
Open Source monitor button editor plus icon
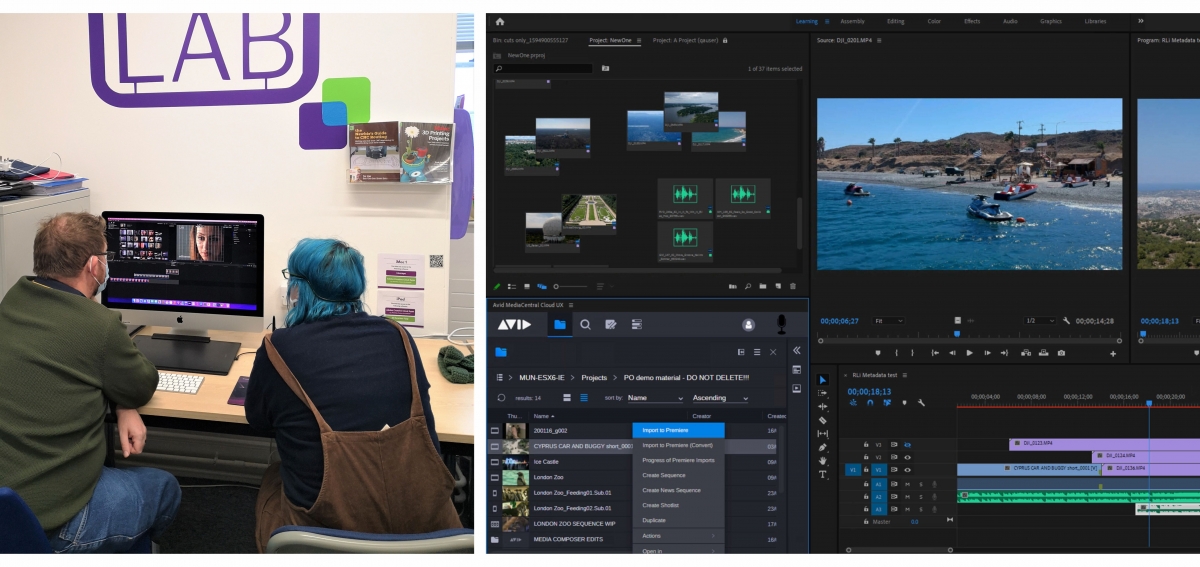[1113, 354]
